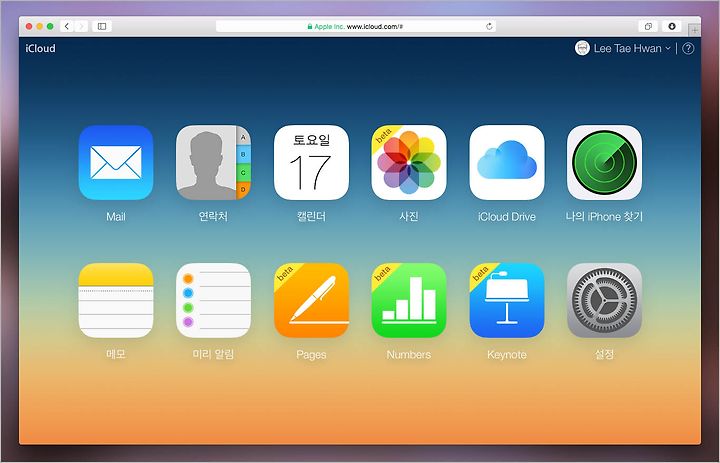Viewport: 720px width, 463px height.
Task: Open the 미리 알림 reminders icon
Action: [214, 300]
